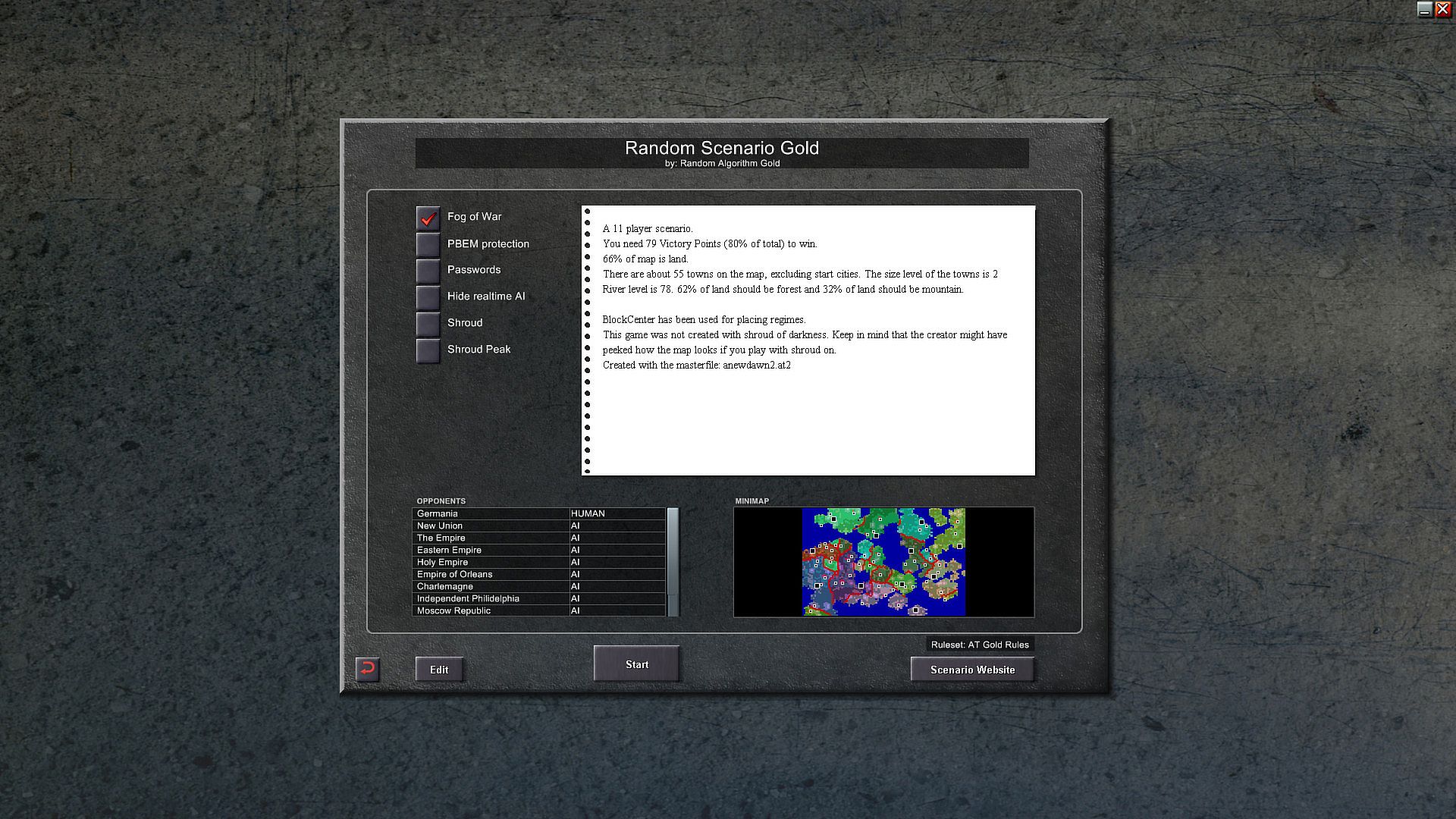Select Germania in opponents list
The height and width of the screenshot is (819, 1456).
pyautogui.click(x=438, y=513)
